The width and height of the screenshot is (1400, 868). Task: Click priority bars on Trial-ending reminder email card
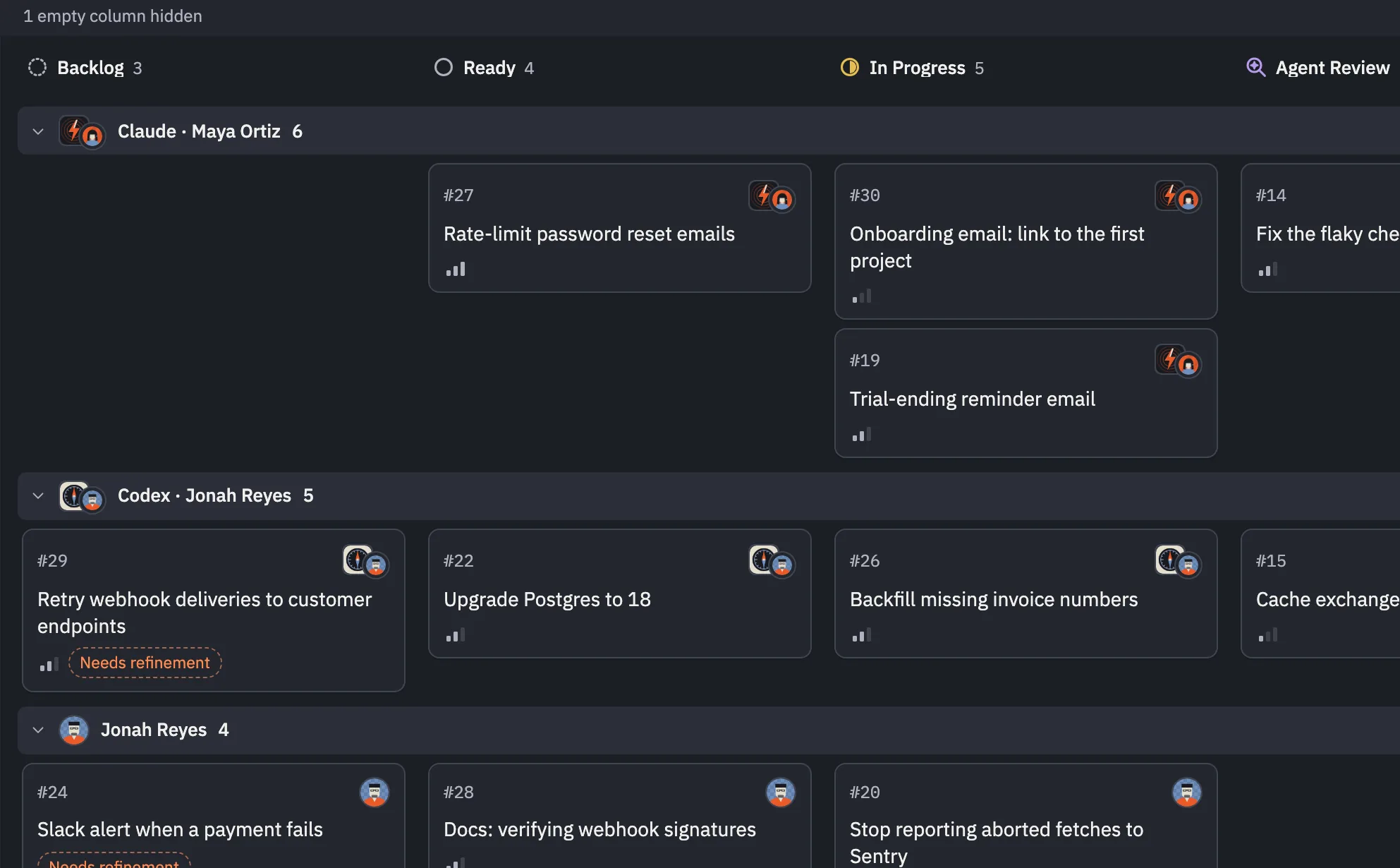[862, 435]
